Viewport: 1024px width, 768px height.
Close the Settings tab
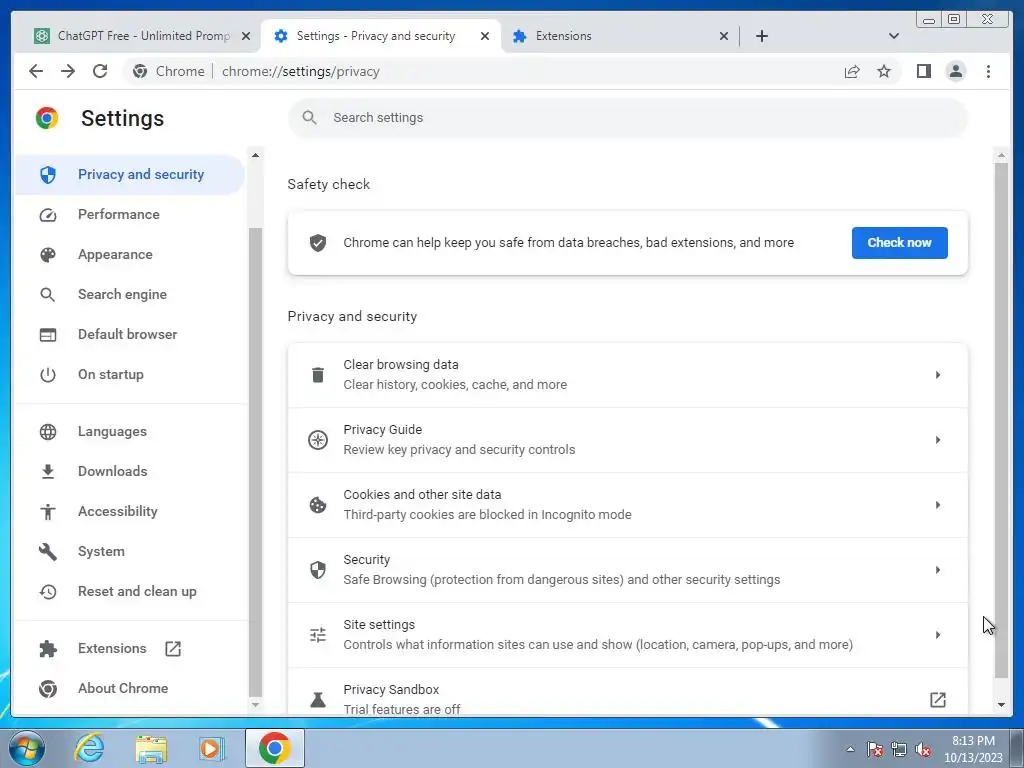pos(485,36)
